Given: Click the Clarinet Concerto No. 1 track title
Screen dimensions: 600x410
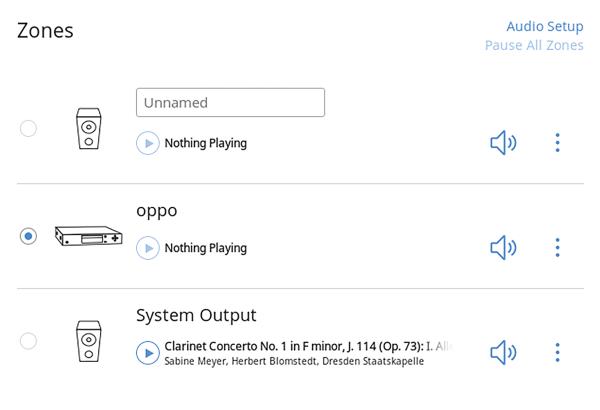Looking at the screenshot, I should pos(295,346).
